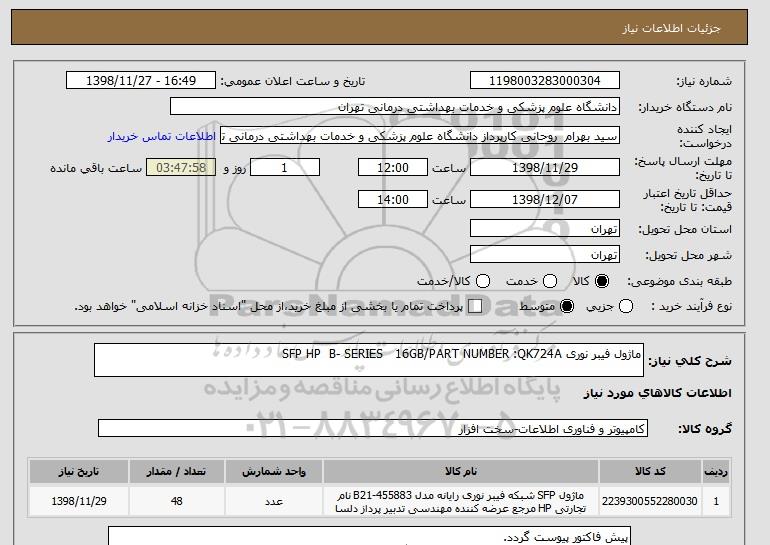
Task: Click the goods group field کامپیوتر و فناوری اطلاعات
Action: click(x=373, y=429)
